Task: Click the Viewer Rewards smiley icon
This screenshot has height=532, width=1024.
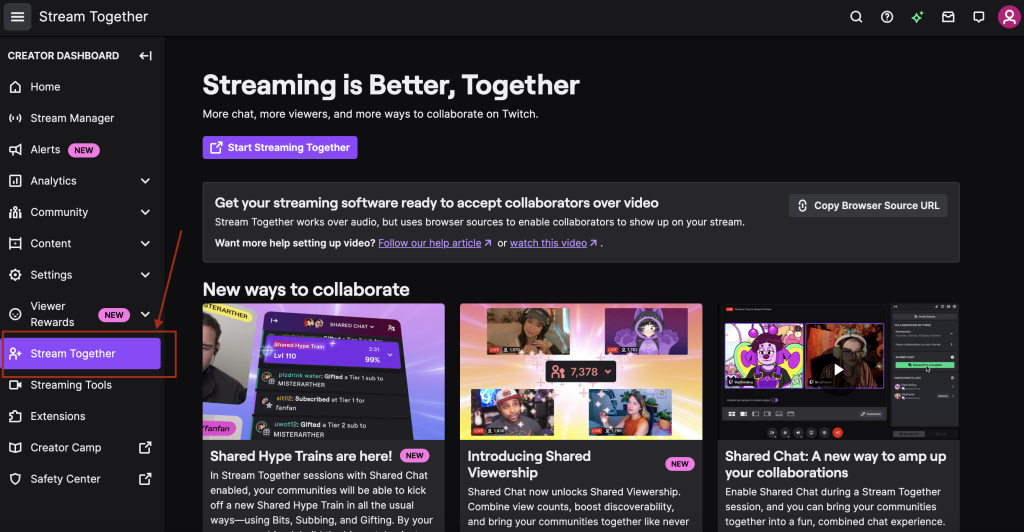Action: click(x=16, y=315)
